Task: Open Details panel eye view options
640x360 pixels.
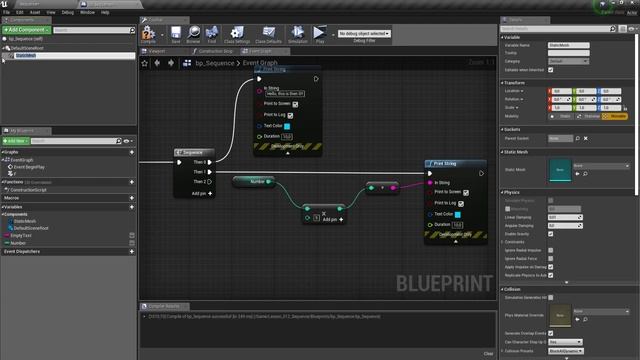Action: tap(632, 29)
